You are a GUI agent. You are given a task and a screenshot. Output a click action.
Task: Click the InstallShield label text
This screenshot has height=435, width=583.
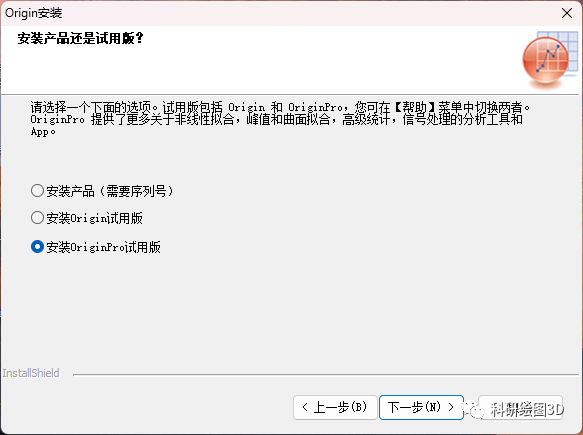coord(31,373)
